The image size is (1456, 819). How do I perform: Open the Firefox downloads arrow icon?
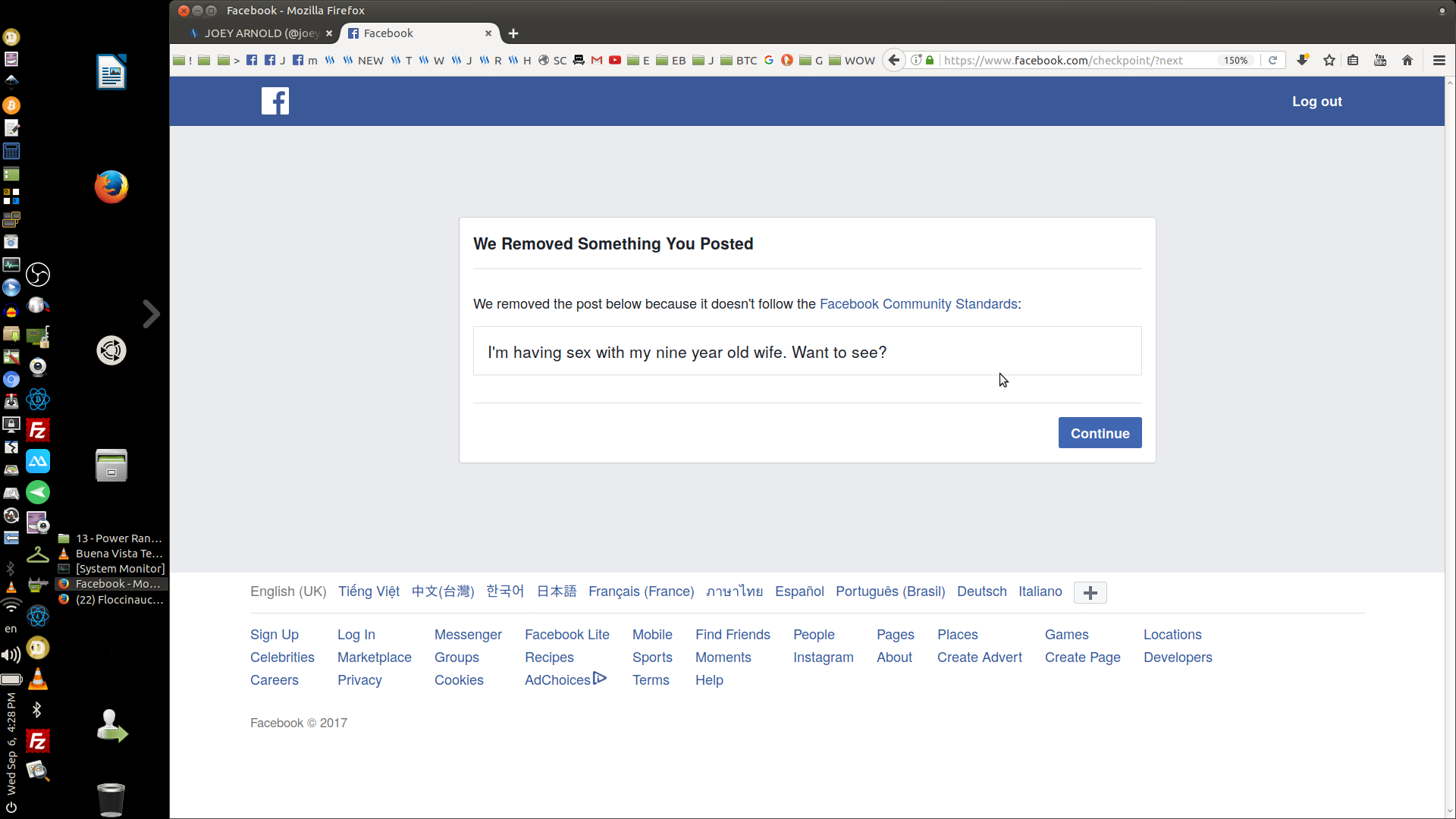point(1303,61)
